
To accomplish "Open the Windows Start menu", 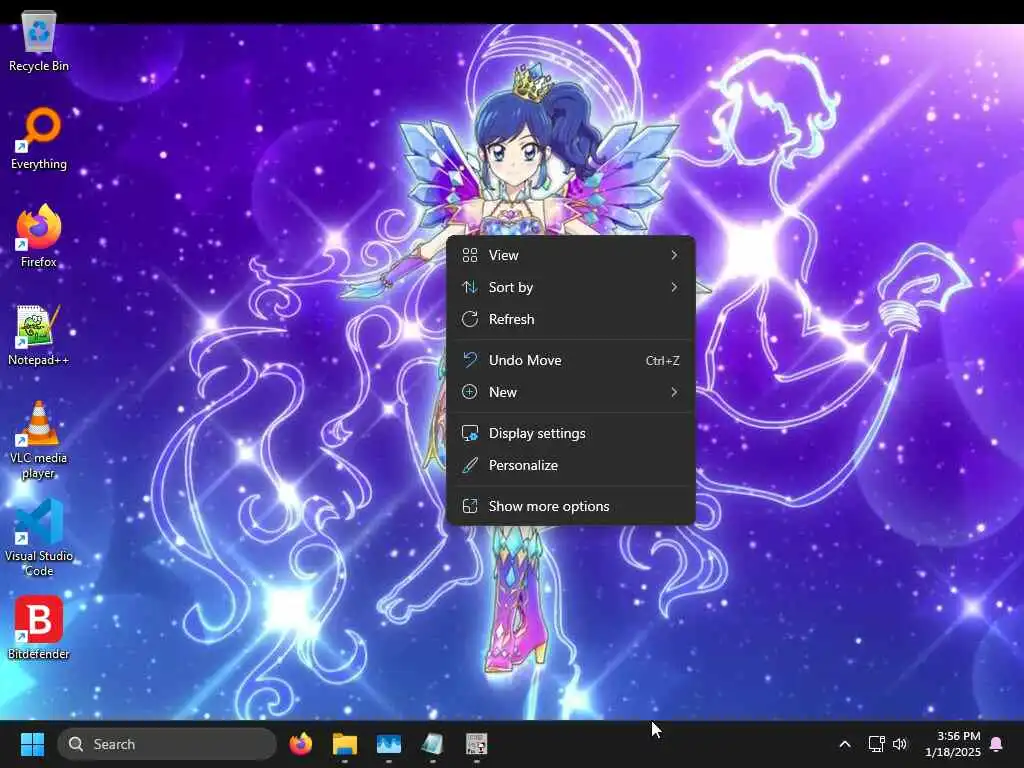I will click(32, 744).
